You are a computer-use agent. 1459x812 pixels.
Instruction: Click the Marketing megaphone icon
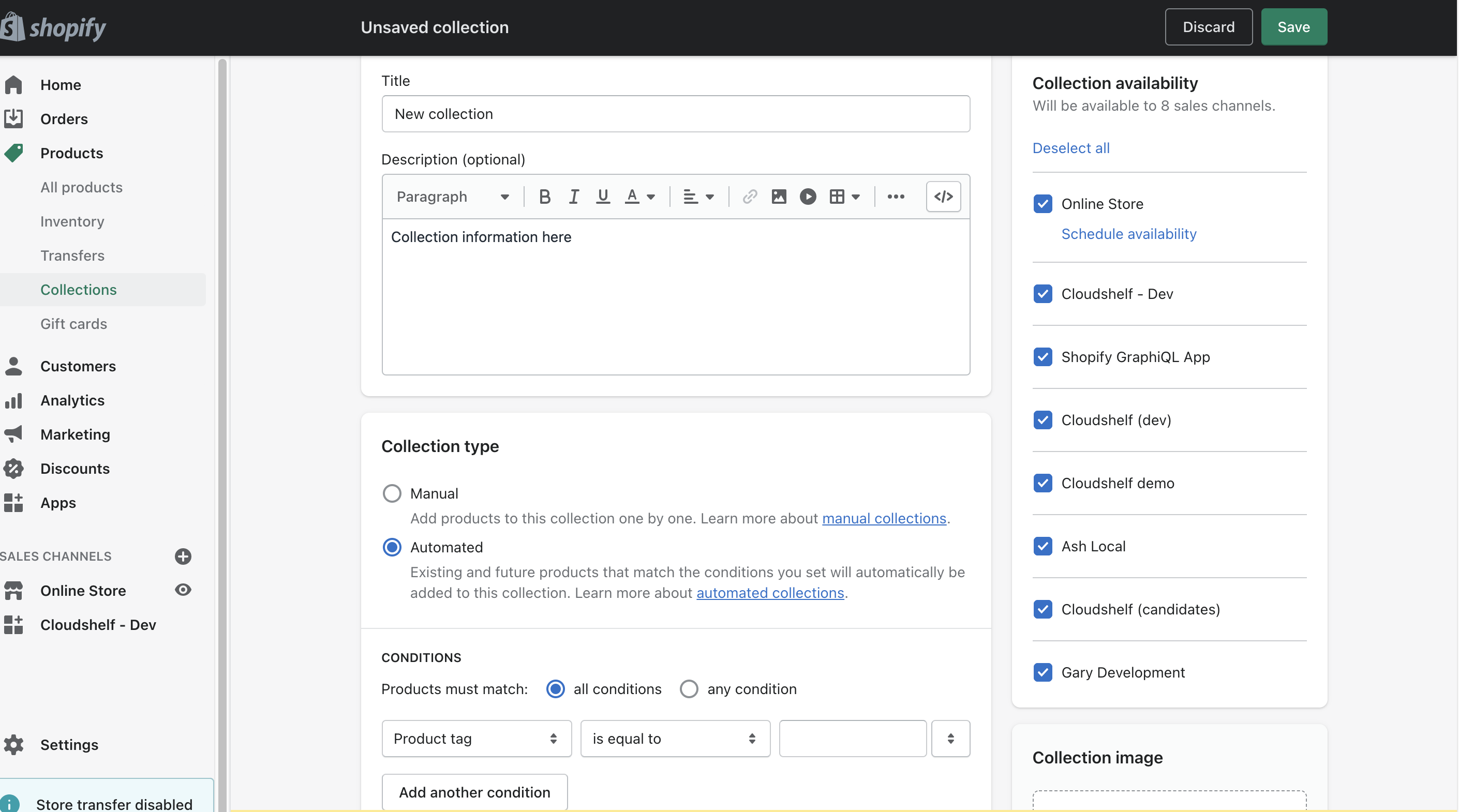13,434
